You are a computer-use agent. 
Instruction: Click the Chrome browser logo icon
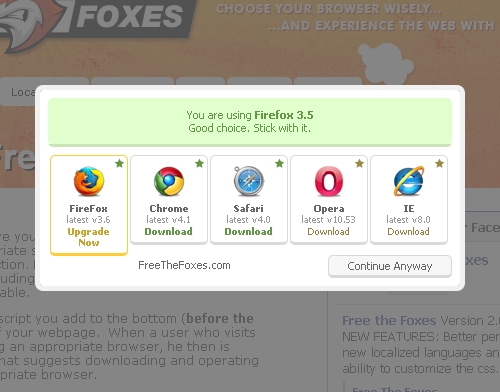[x=169, y=181]
